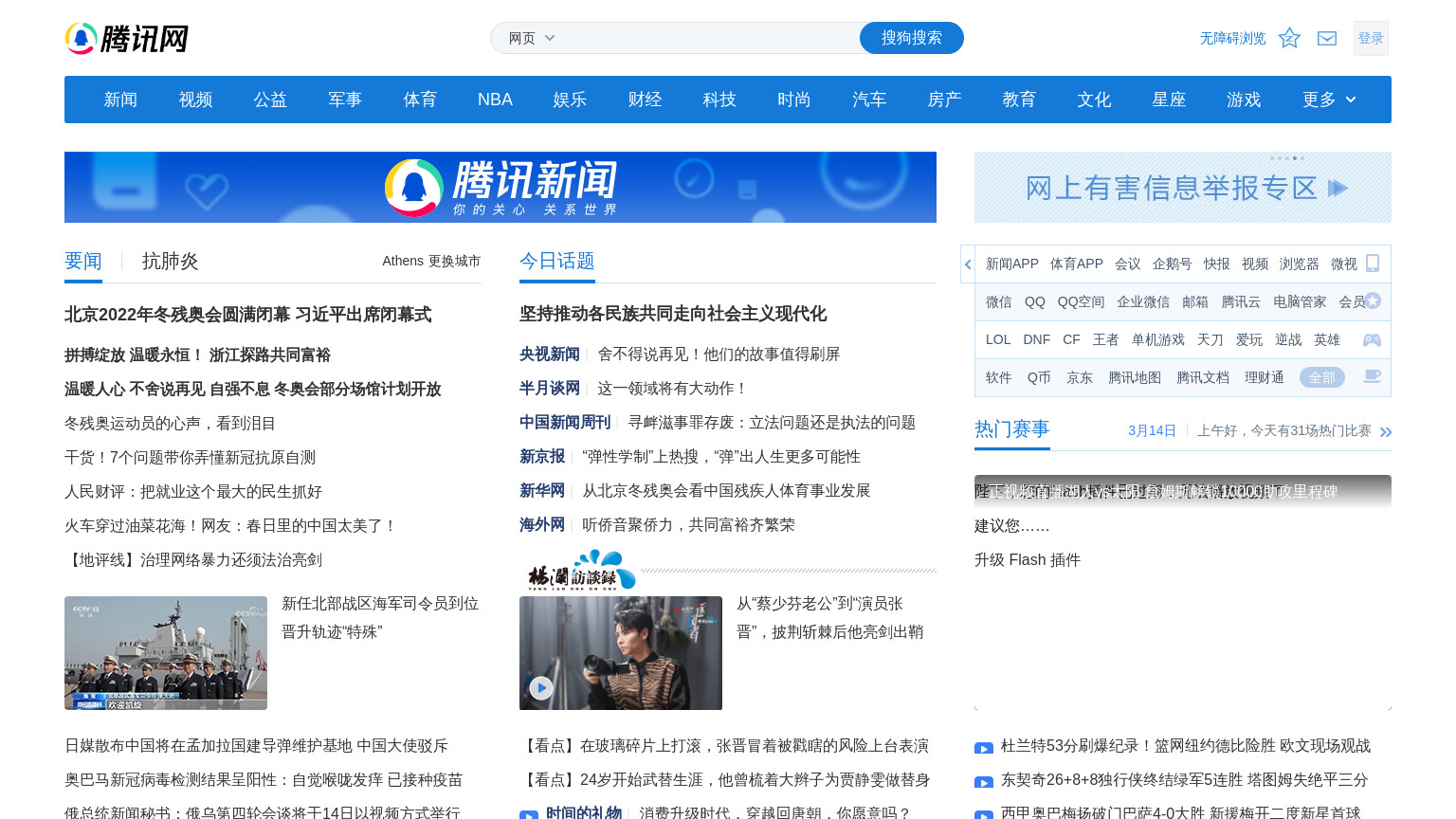Viewport: 1456px width, 819px height.
Task: Open the 腾讯新闻 banner
Action: coord(500,187)
